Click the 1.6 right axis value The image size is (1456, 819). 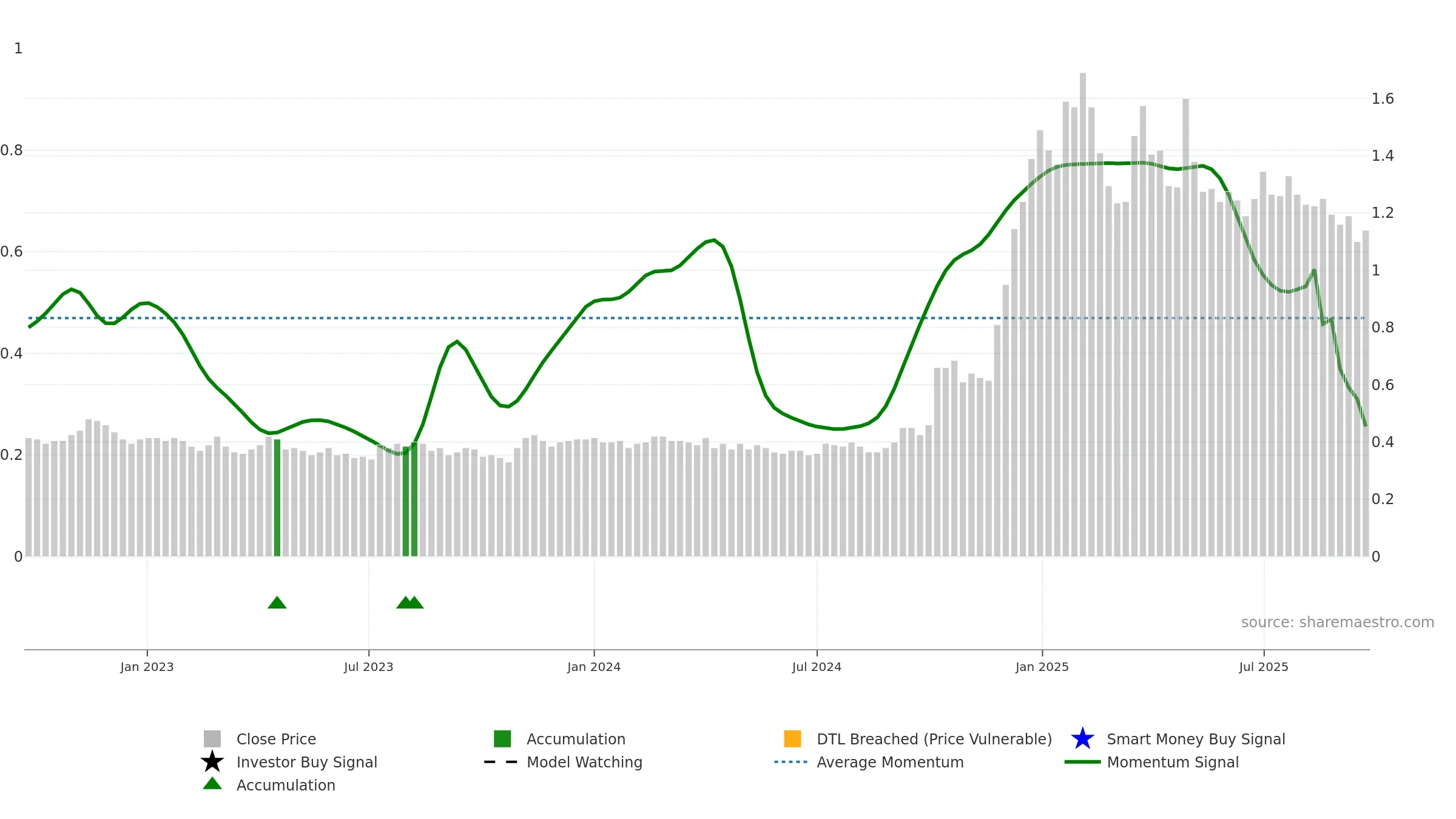pyautogui.click(x=1383, y=99)
